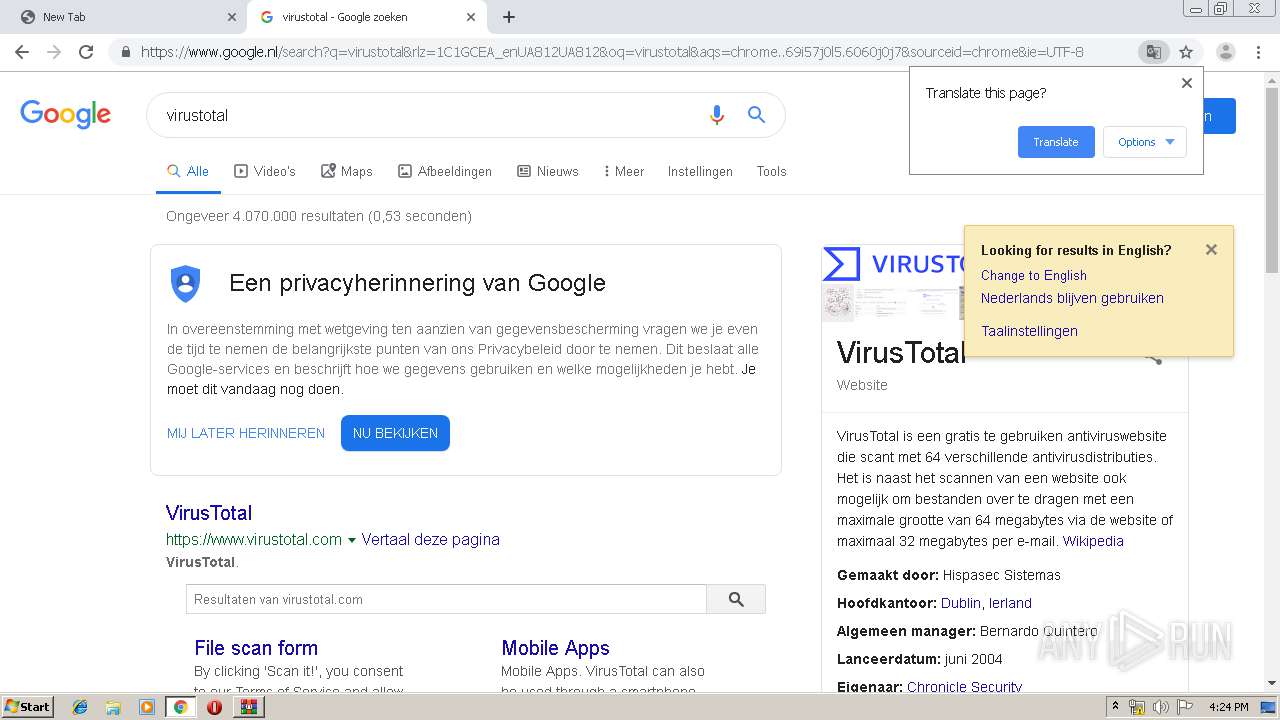Click the VirusTotal logo thumbnail image

tap(892, 264)
